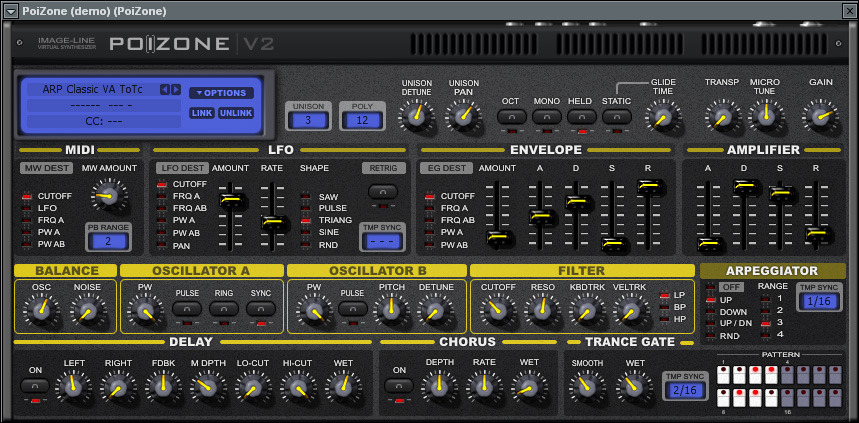
Task: Click the Envelope Release slider
Action: [649, 187]
